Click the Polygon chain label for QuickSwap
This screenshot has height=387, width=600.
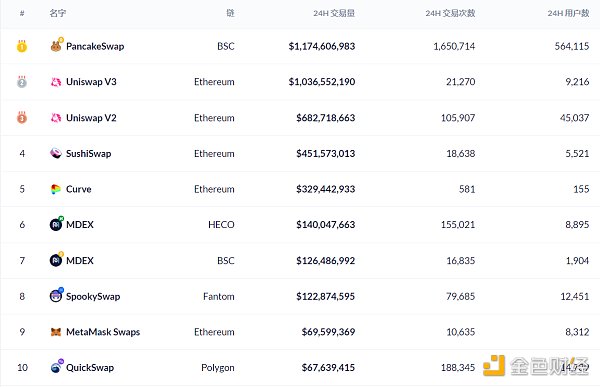218,368
